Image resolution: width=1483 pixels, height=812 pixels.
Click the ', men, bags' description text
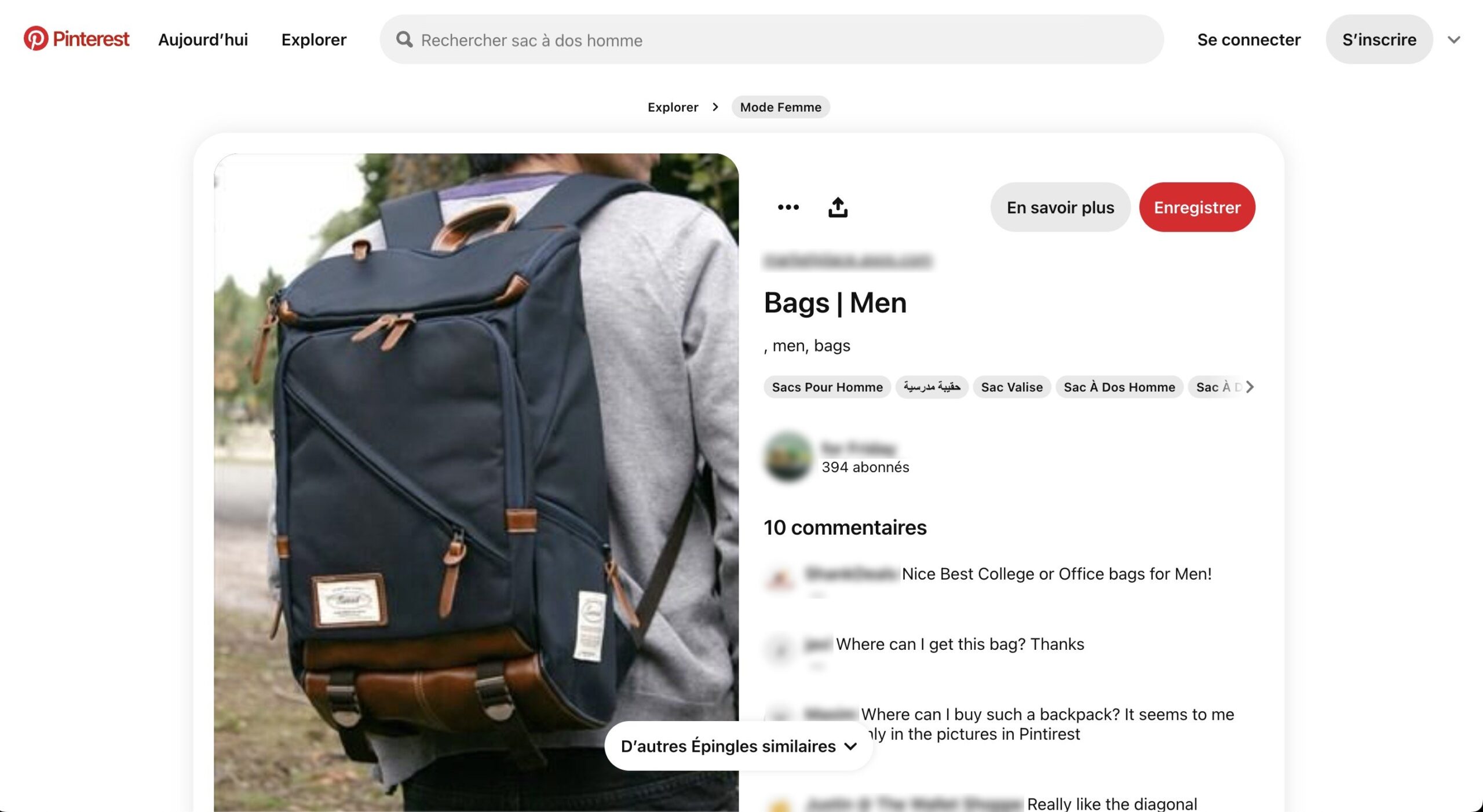(807, 346)
